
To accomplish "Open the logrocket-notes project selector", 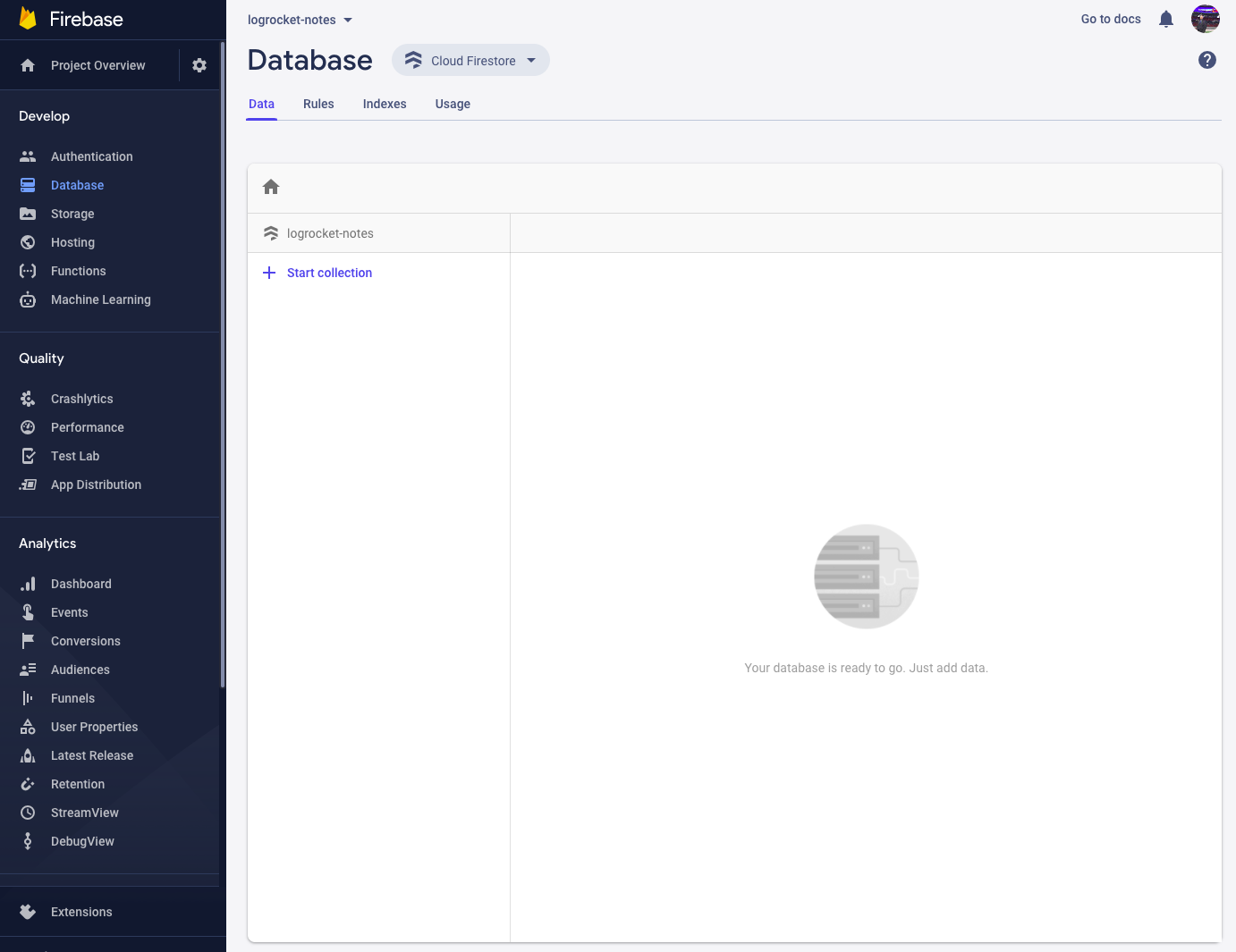I will tap(300, 19).
